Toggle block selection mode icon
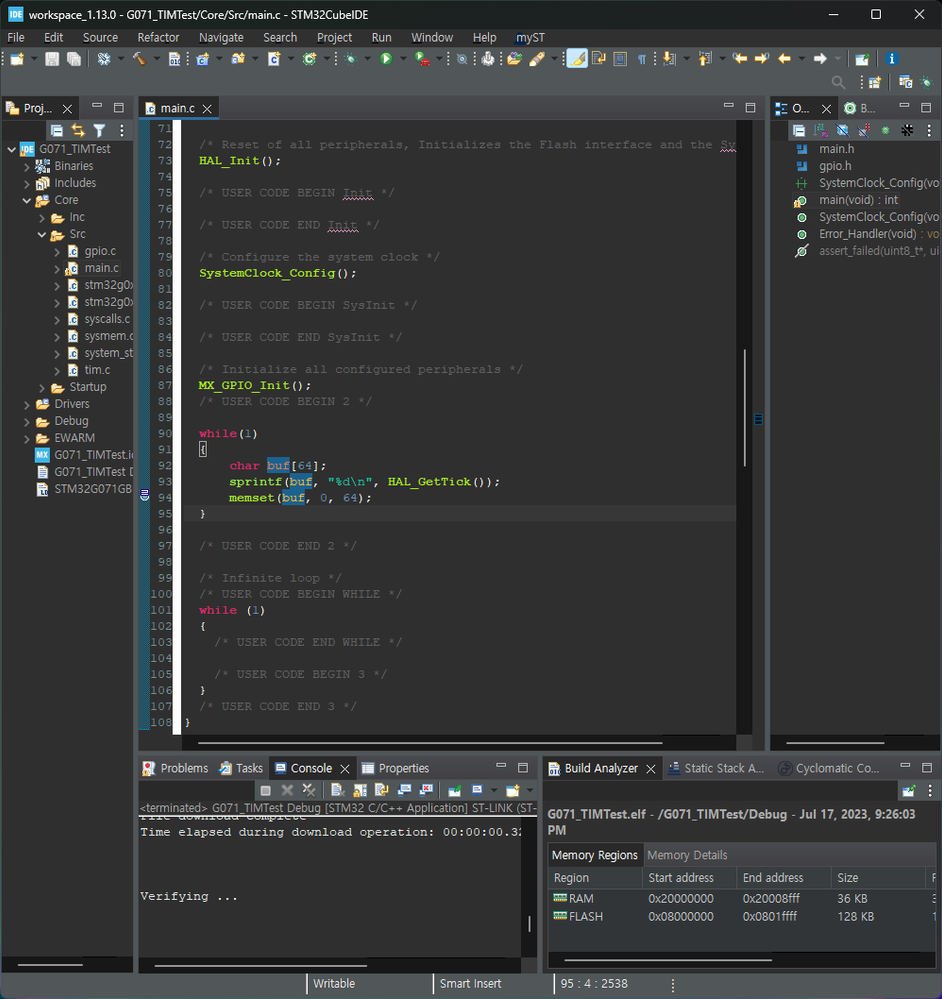The width and height of the screenshot is (942, 999). coord(620,59)
